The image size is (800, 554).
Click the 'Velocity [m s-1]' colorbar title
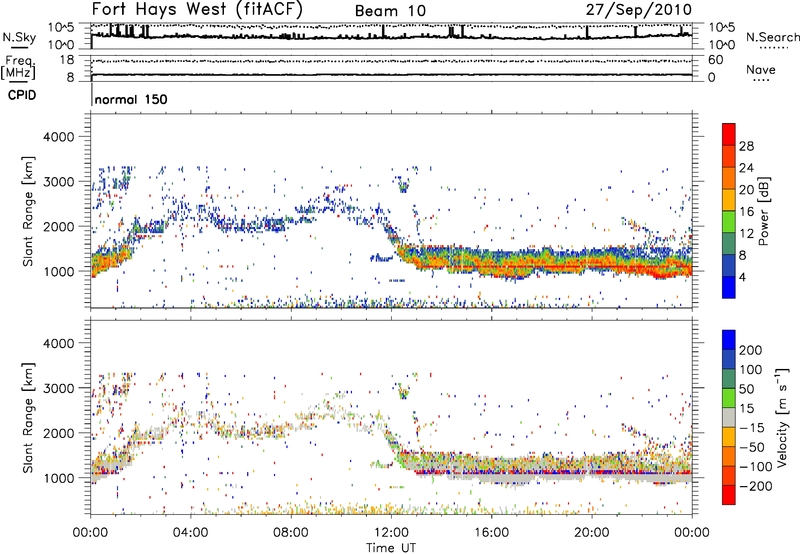pyautogui.click(x=782, y=418)
